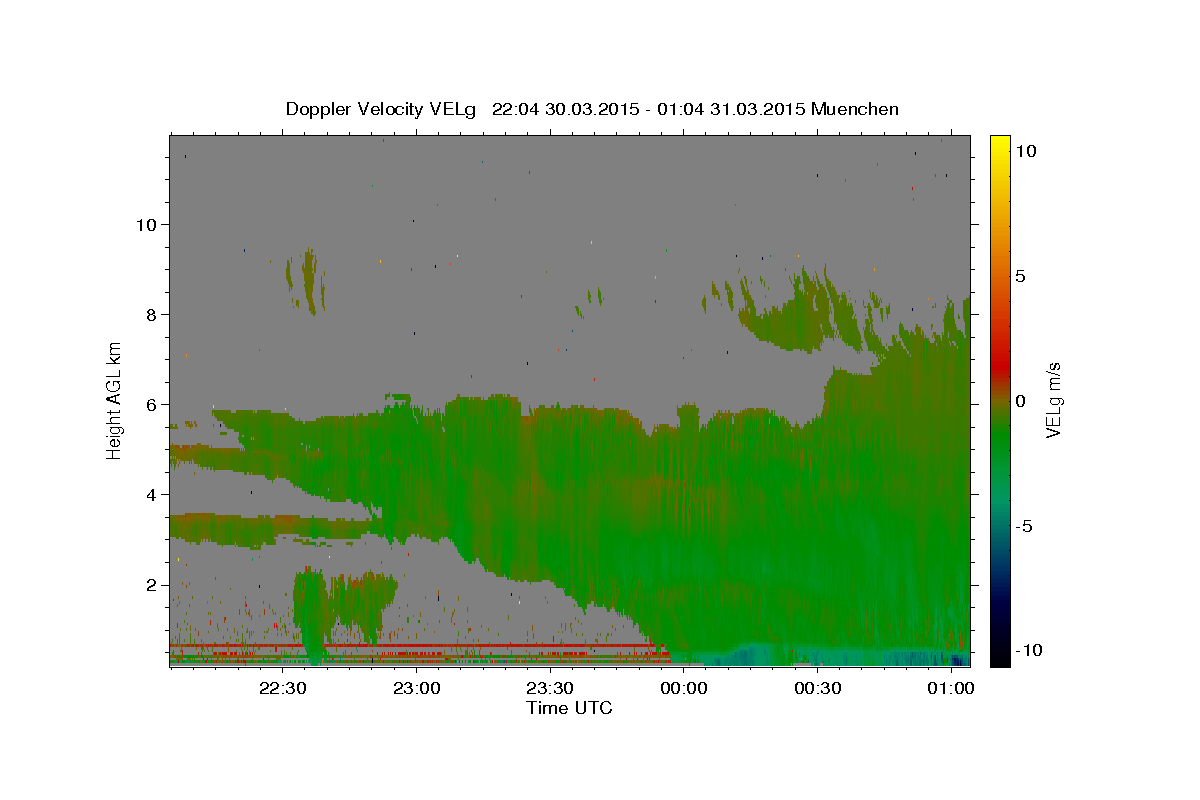Click the end date '31.03.2015' in title
The image size is (1200, 800).
point(757,109)
